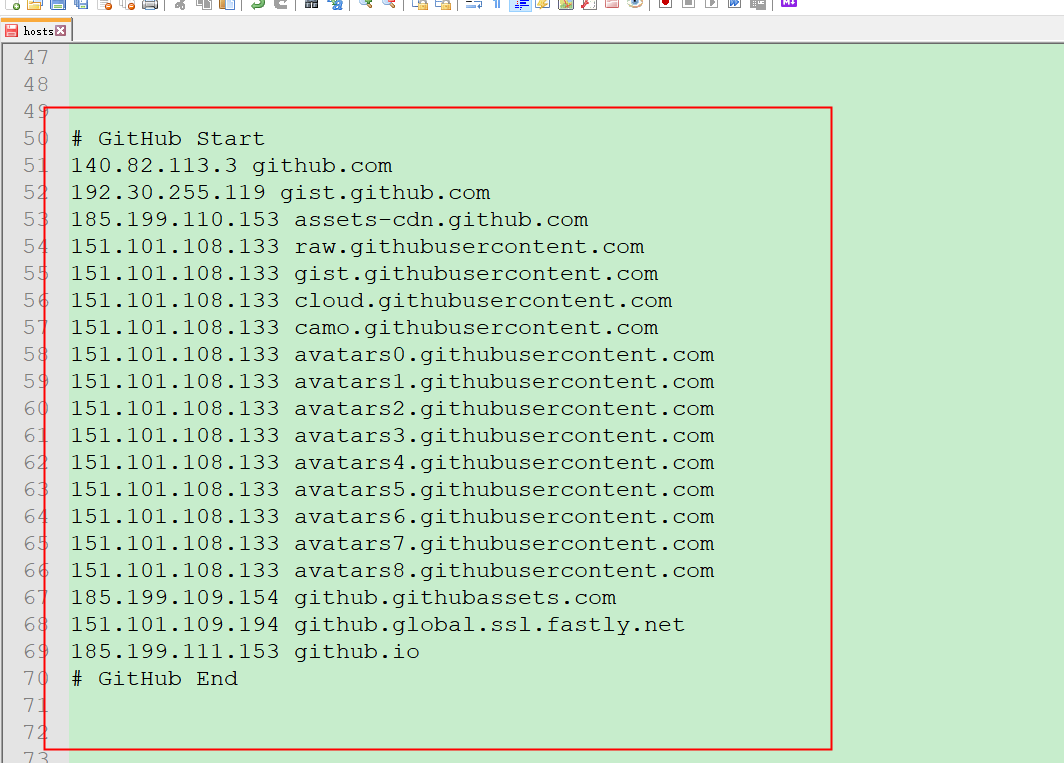
Task: Undo the last edit with green arrow
Action: click(x=258, y=3)
